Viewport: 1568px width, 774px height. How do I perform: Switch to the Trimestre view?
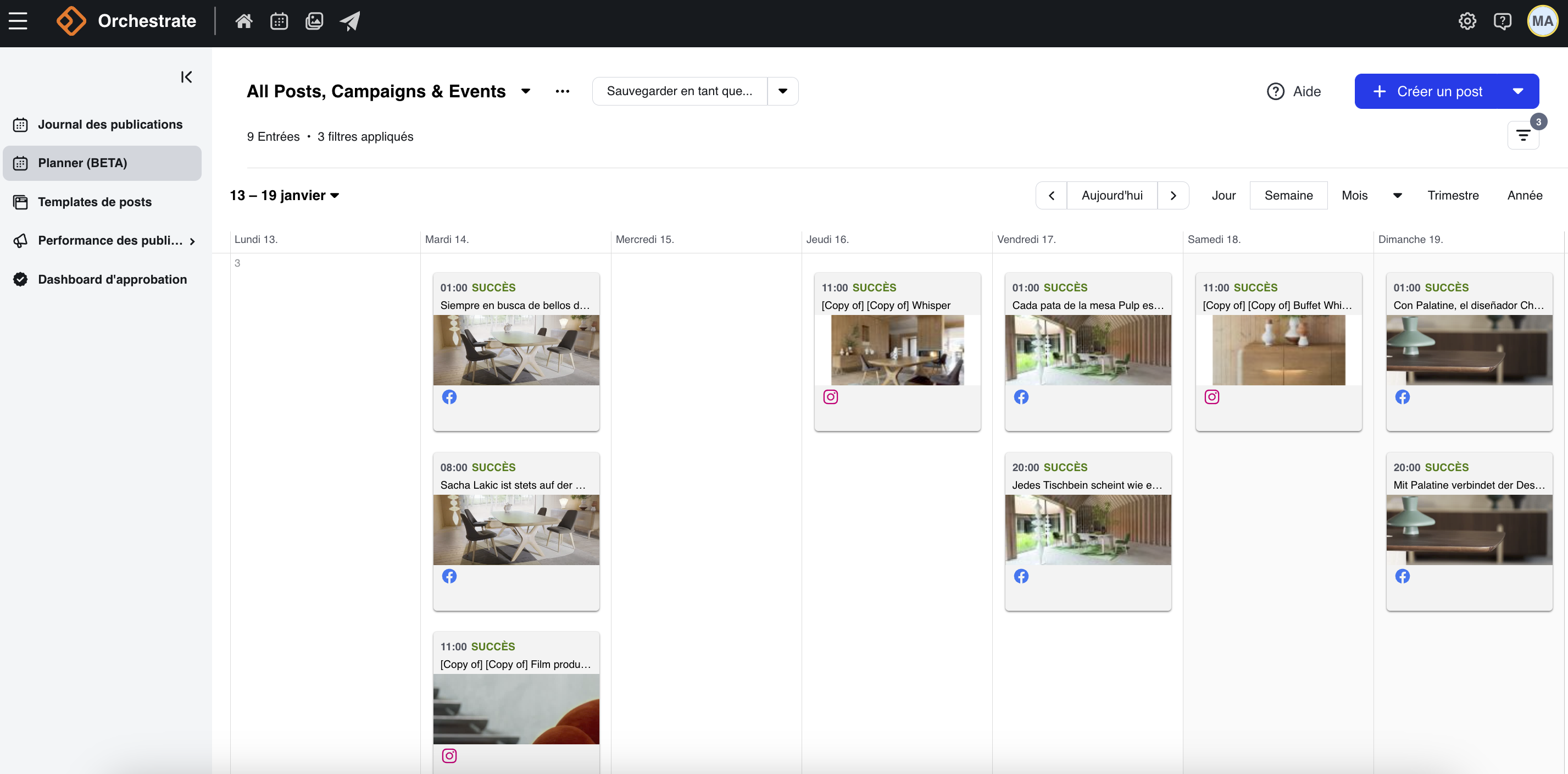[1453, 196]
